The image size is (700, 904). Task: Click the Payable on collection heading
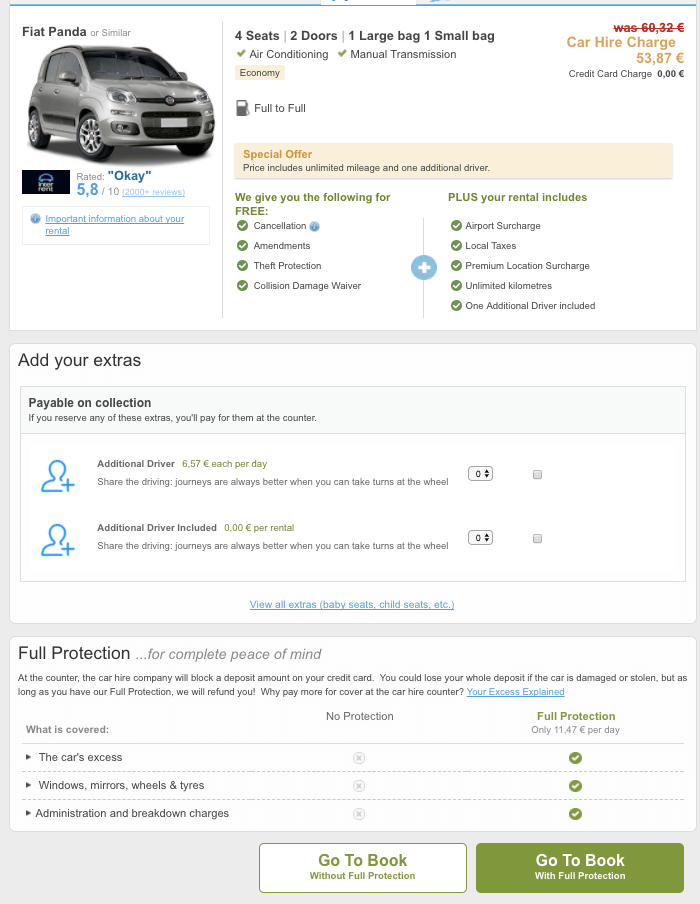click(90, 402)
